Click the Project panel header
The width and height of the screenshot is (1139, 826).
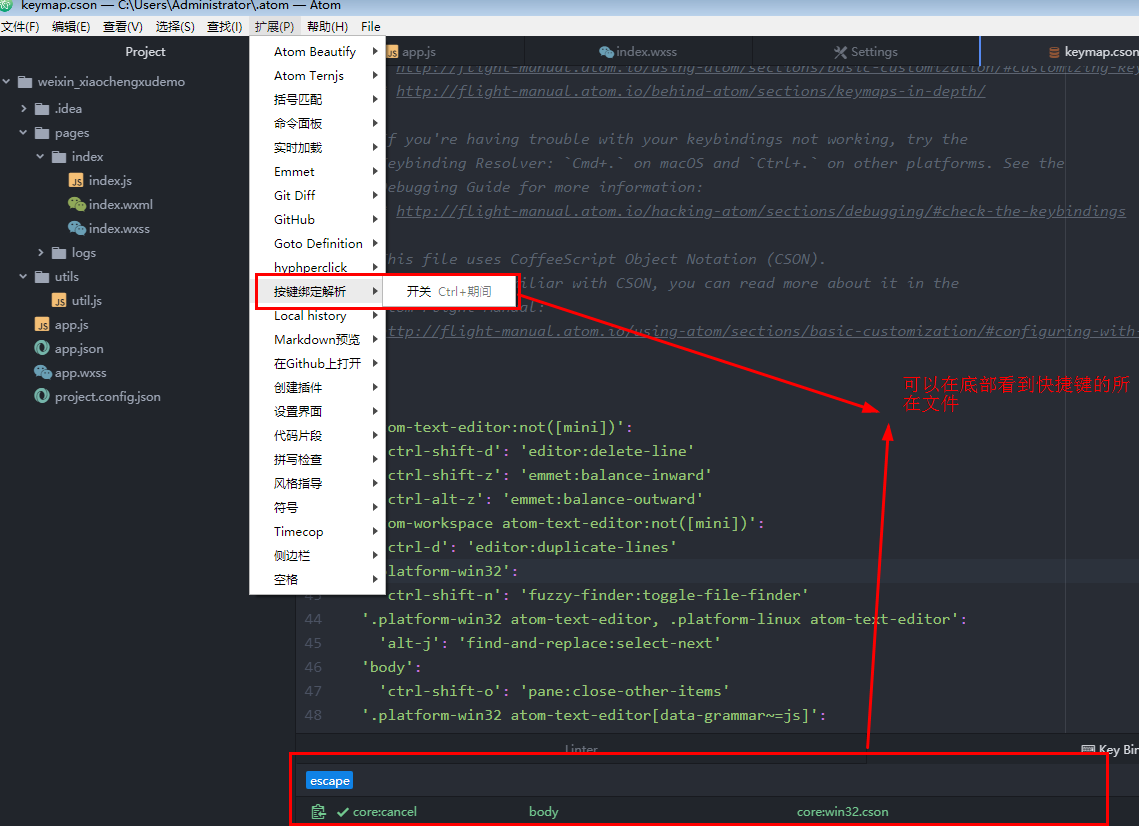tap(145, 52)
